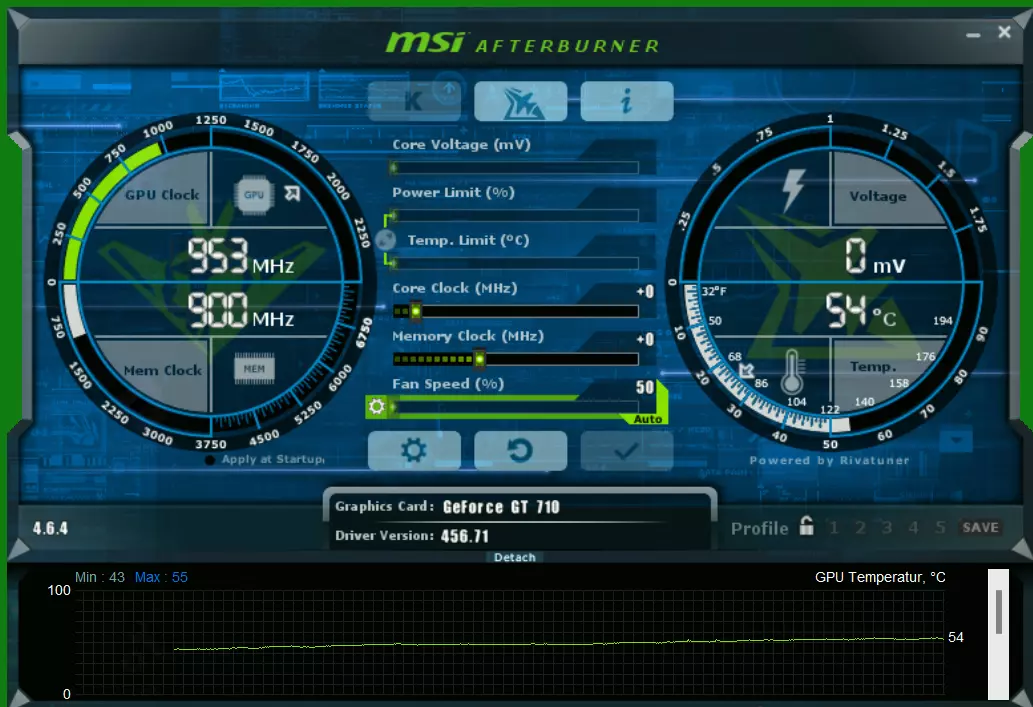This screenshot has height=707, width=1033.
Task: Click the 0 mV voltage readout
Action: (876, 256)
